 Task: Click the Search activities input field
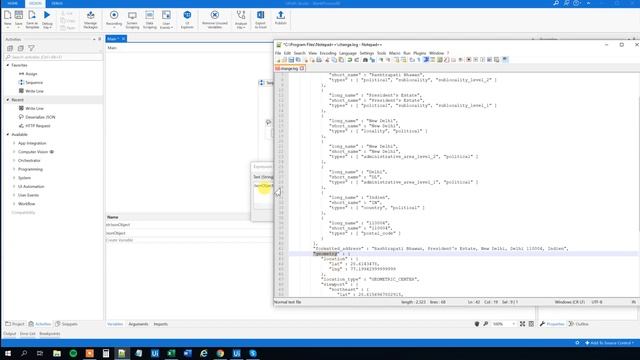click(x=53, y=57)
